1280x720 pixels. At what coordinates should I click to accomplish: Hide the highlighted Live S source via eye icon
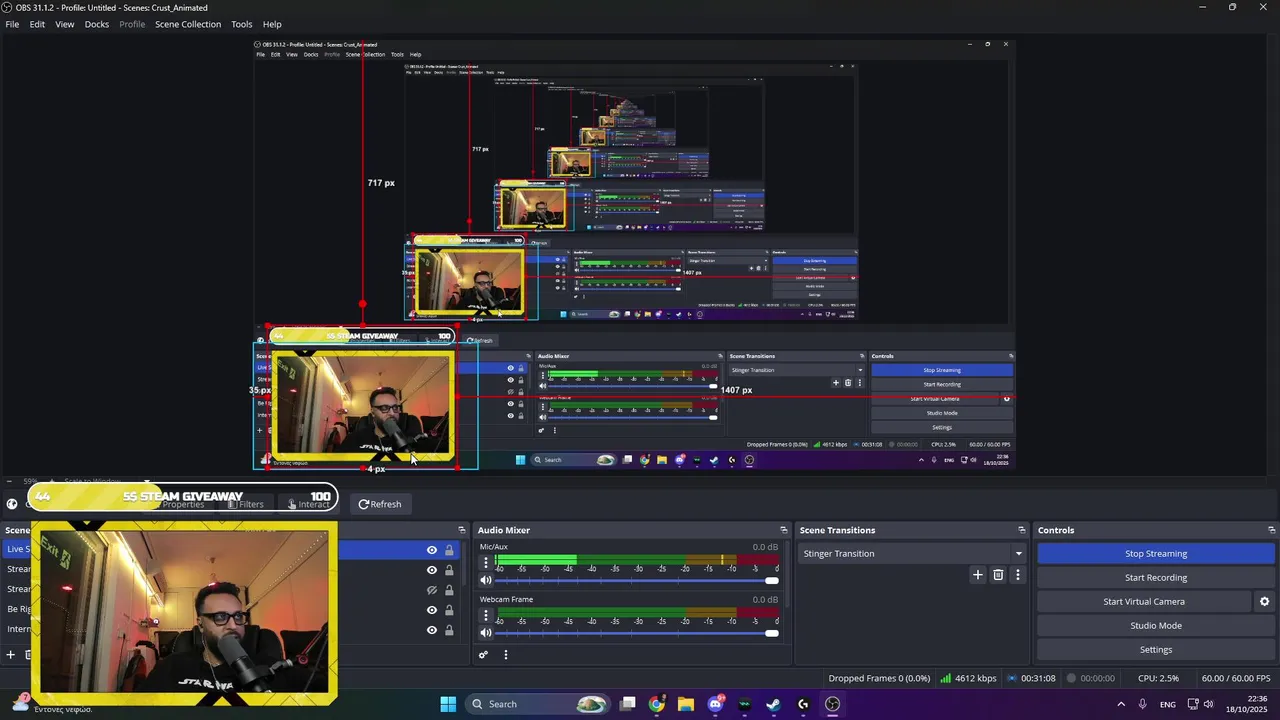(x=432, y=550)
